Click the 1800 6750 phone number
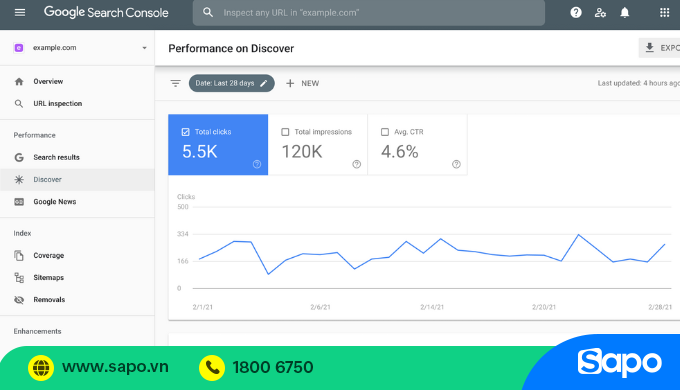Image resolution: width=680 pixels, height=390 pixels. [273, 367]
